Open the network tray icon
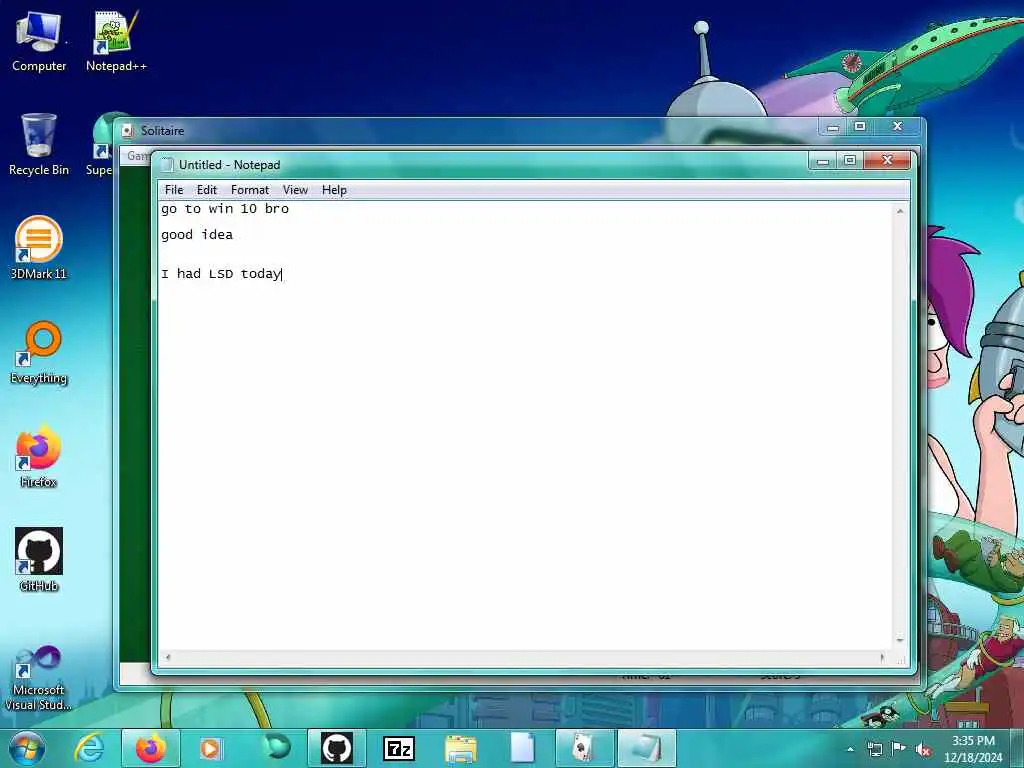This screenshot has width=1024, height=768. pos(874,749)
